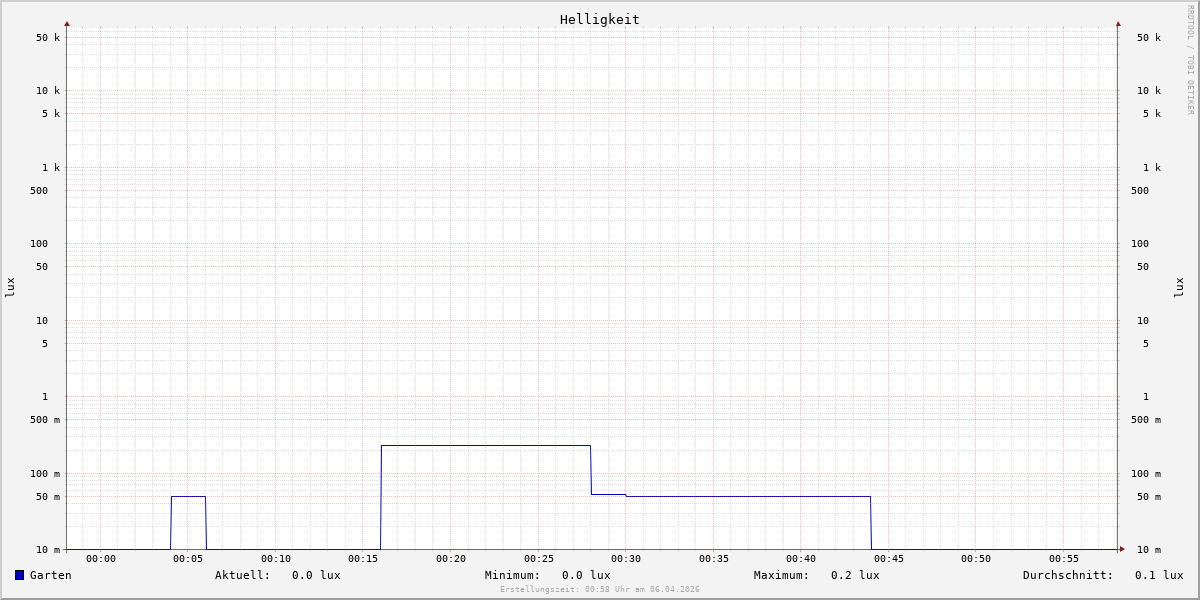This screenshot has height=600, width=1200.
Task: Click the "Durchschnitt:" label in the legend
Action: [x=1068, y=575]
